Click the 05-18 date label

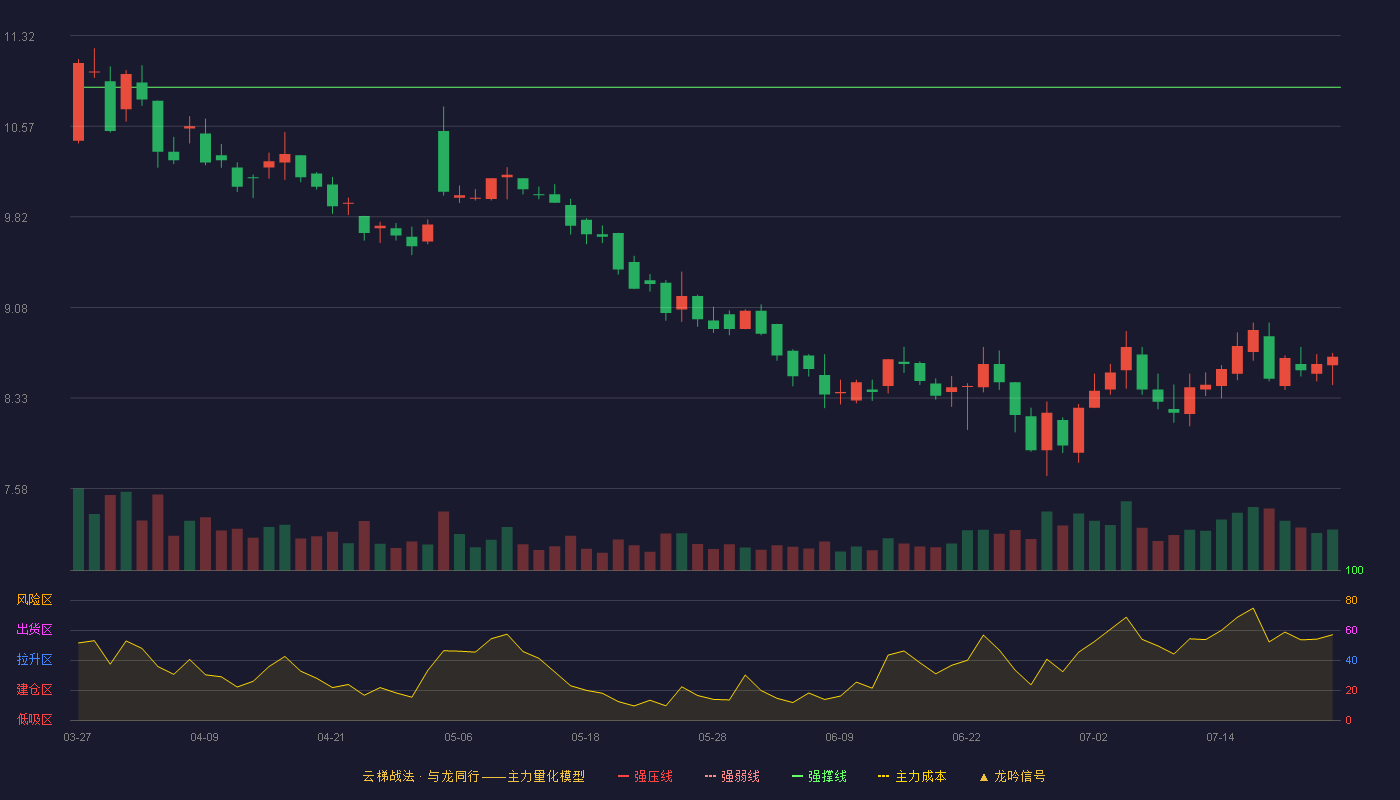click(x=585, y=737)
